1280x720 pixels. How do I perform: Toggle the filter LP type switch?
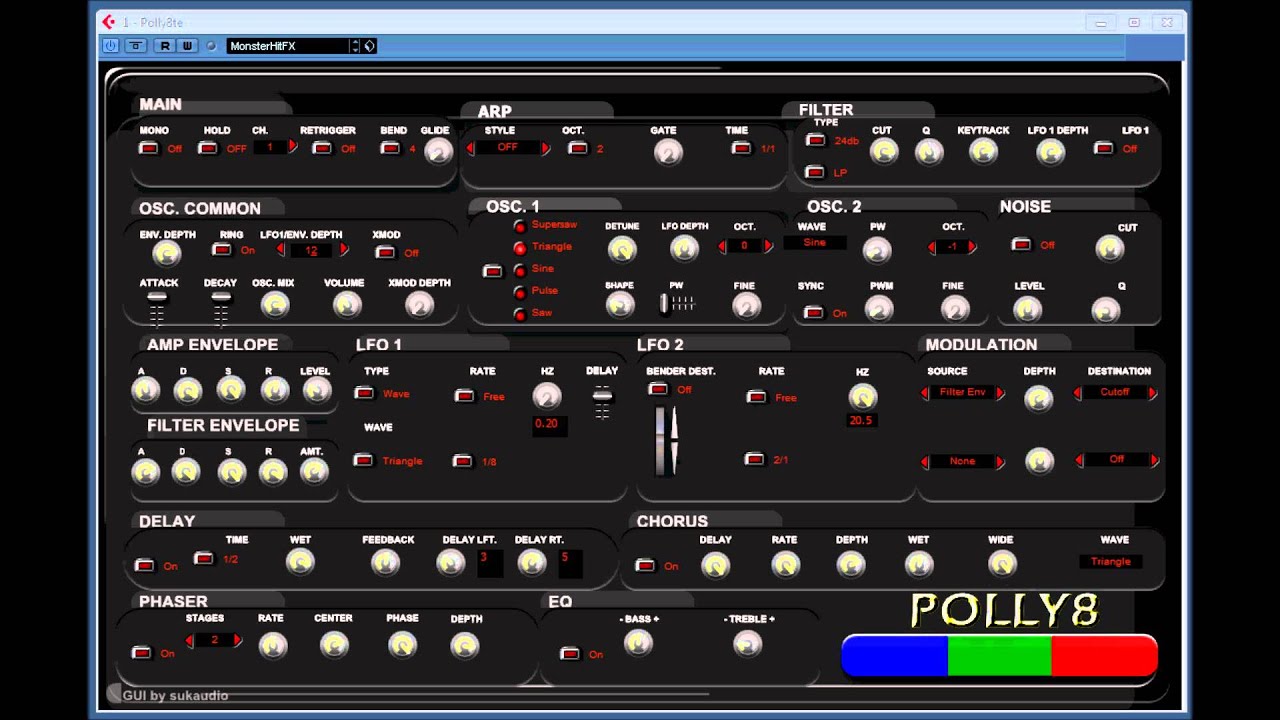coord(816,172)
